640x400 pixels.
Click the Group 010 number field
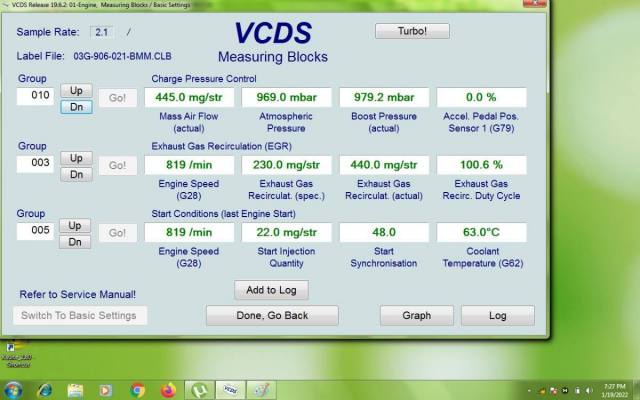click(x=35, y=96)
